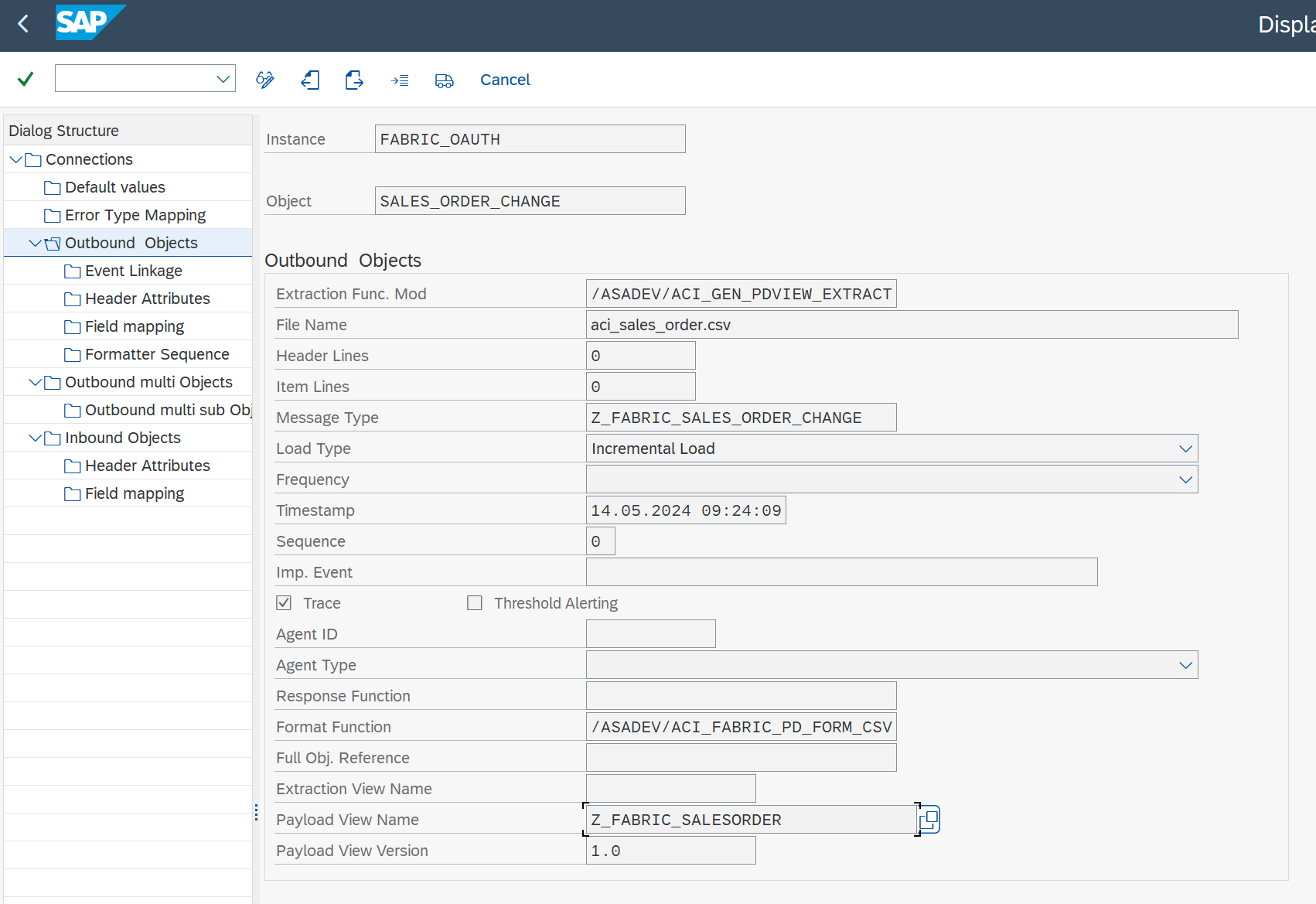Click the Formatter Sequence folder icon
The image size is (1316, 904).
73,355
